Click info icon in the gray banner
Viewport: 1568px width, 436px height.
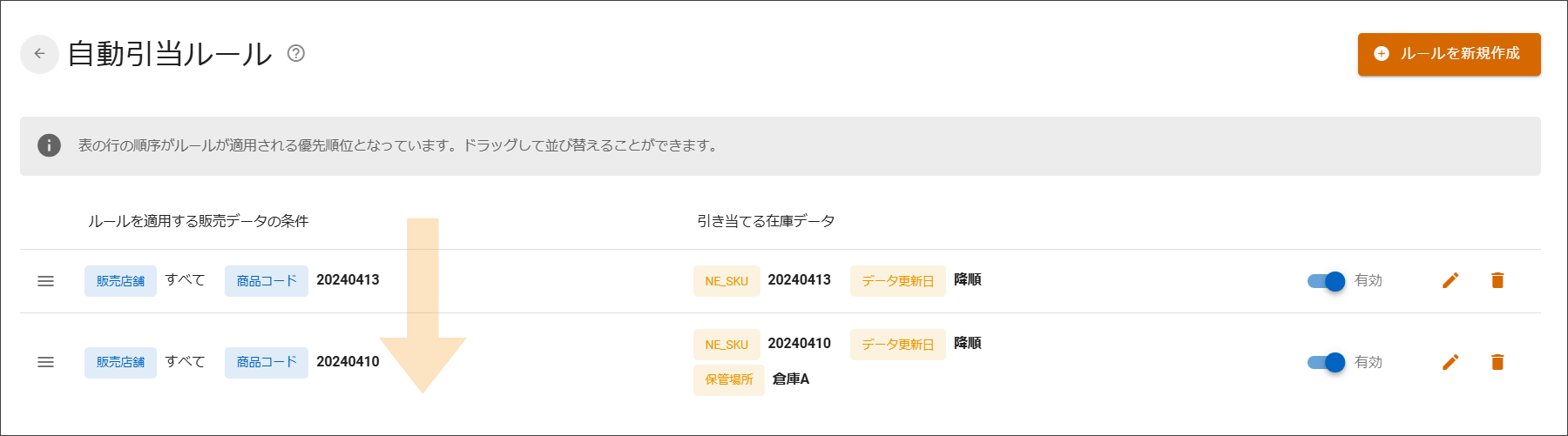point(49,145)
